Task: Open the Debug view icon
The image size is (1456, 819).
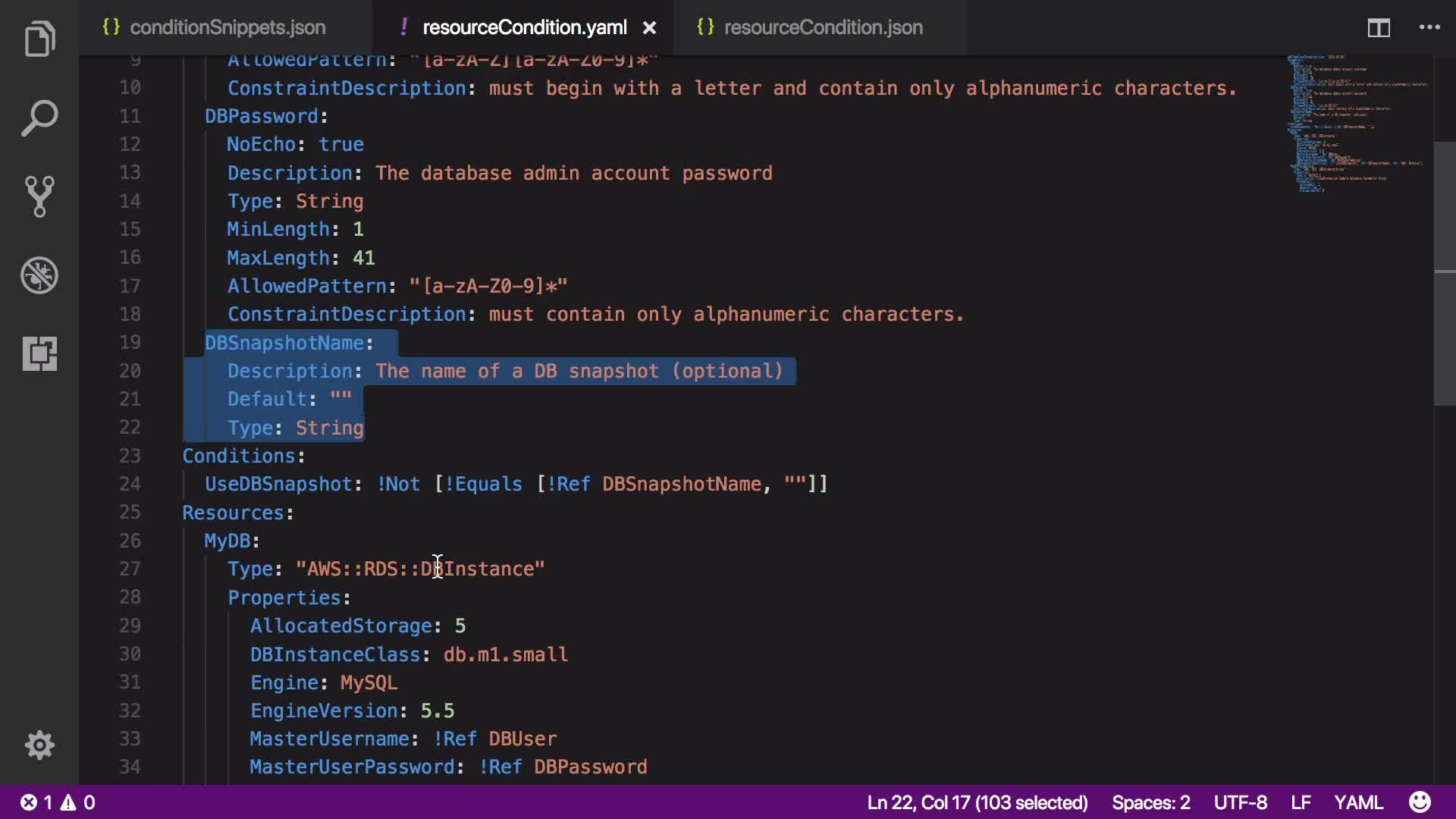Action: point(39,275)
